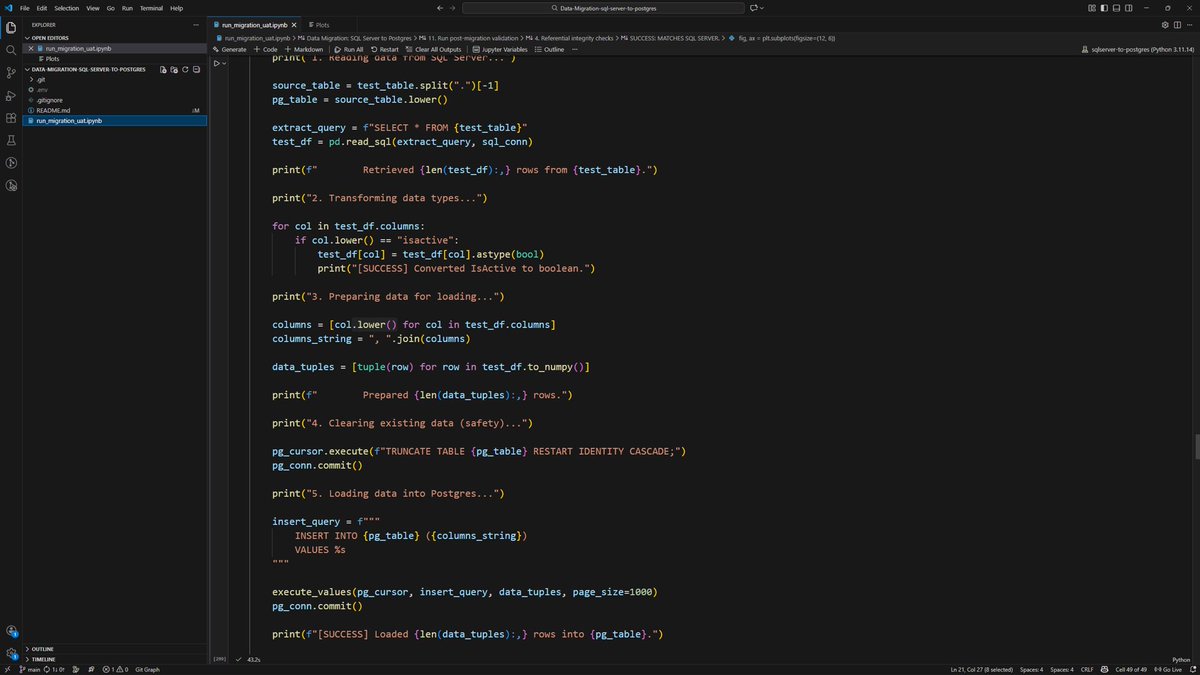The width and height of the screenshot is (1200, 675).
Task: Collapse all folders in explorer
Action: click(196, 69)
